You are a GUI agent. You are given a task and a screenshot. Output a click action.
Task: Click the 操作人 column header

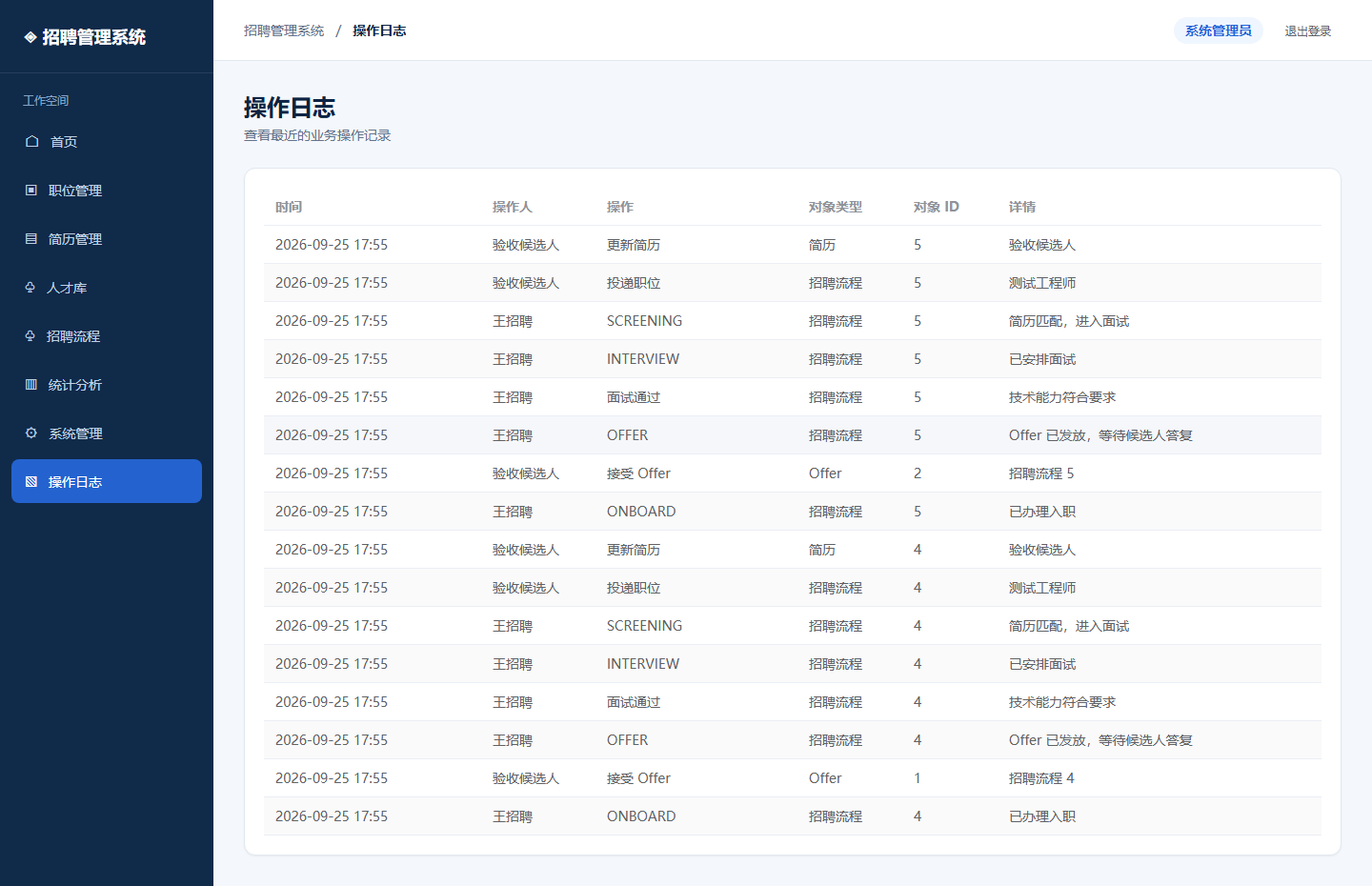tap(513, 207)
